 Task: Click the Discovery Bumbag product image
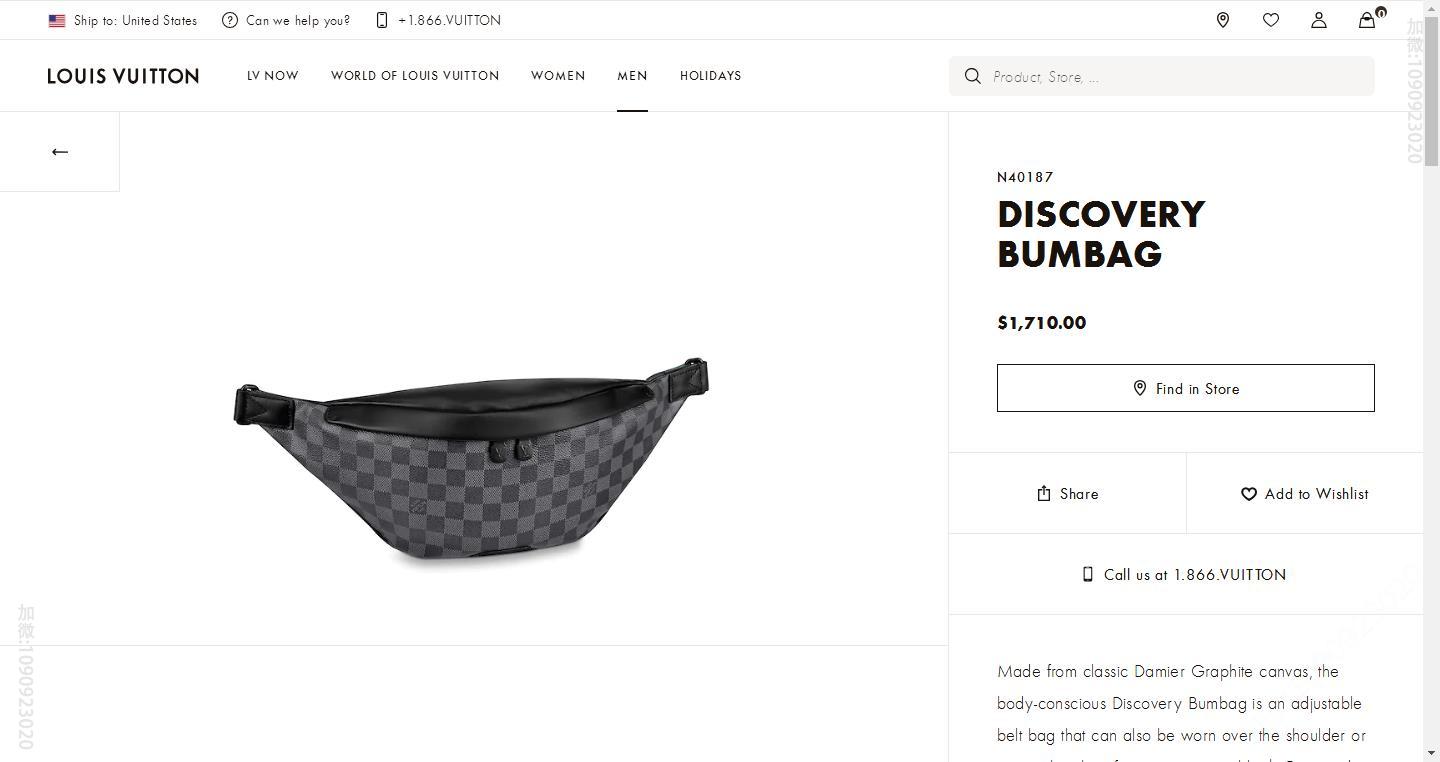(x=472, y=460)
